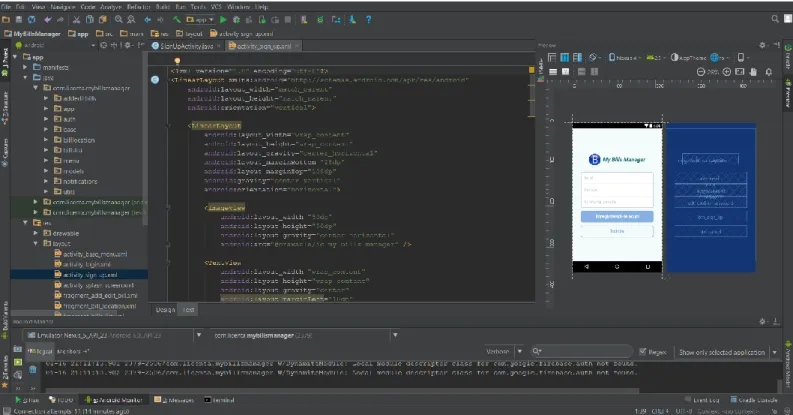Switch Preview to Design surface only mode
This screenshot has width=793, height=415.
[552, 58]
